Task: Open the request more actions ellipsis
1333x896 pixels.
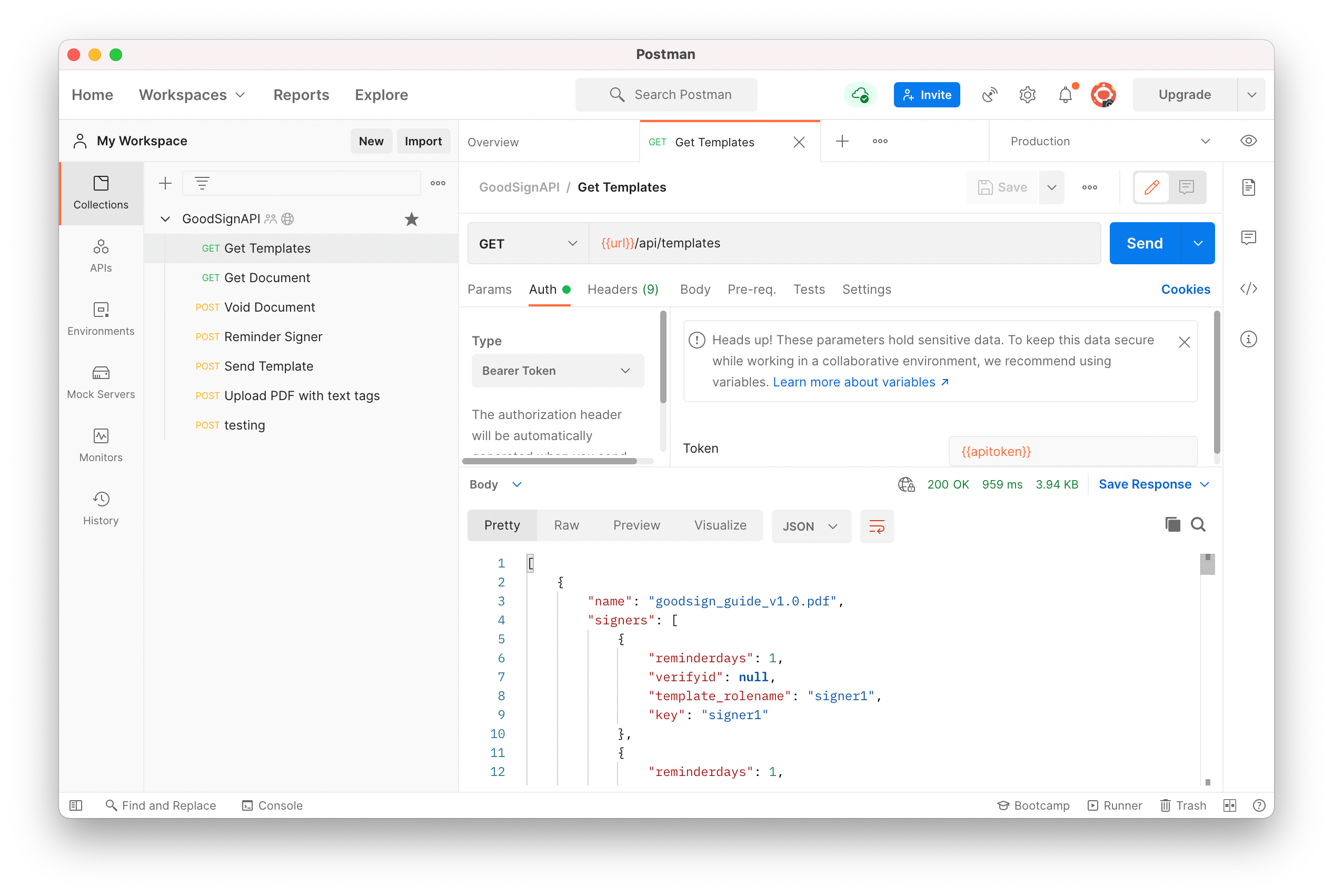Action: coord(1089,187)
